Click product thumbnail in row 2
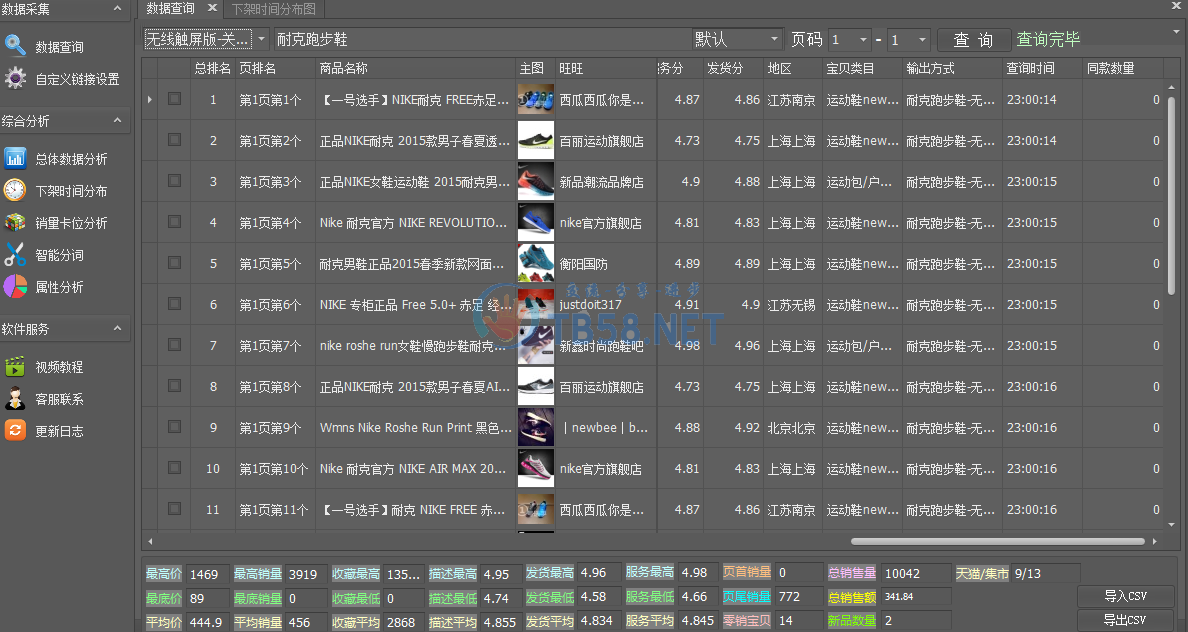Image resolution: width=1188 pixels, height=632 pixels. click(536, 140)
